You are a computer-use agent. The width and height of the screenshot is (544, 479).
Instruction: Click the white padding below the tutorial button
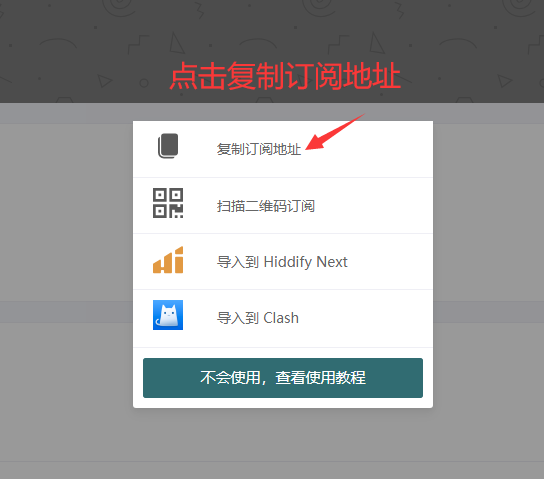point(283,403)
